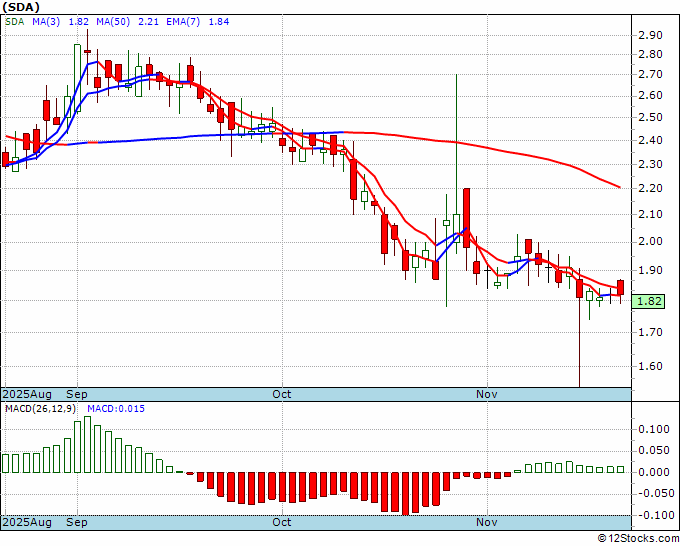
Task: Click the MACD:0.015 value label
Action: click(x=116, y=409)
